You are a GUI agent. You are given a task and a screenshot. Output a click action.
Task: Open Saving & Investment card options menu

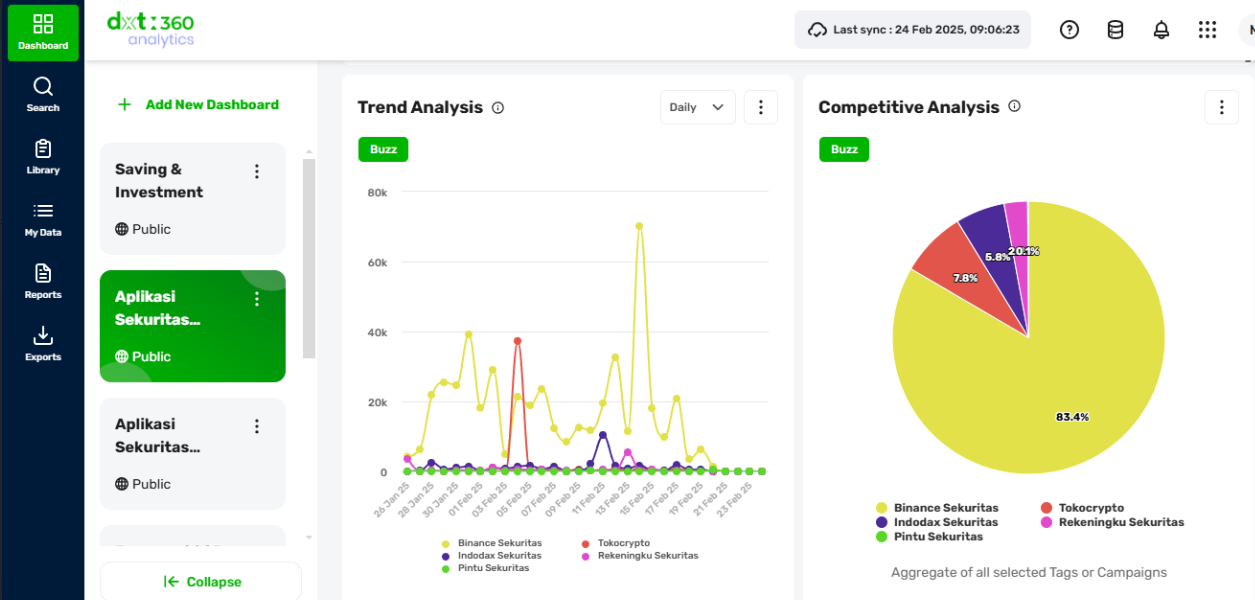pos(257,172)
